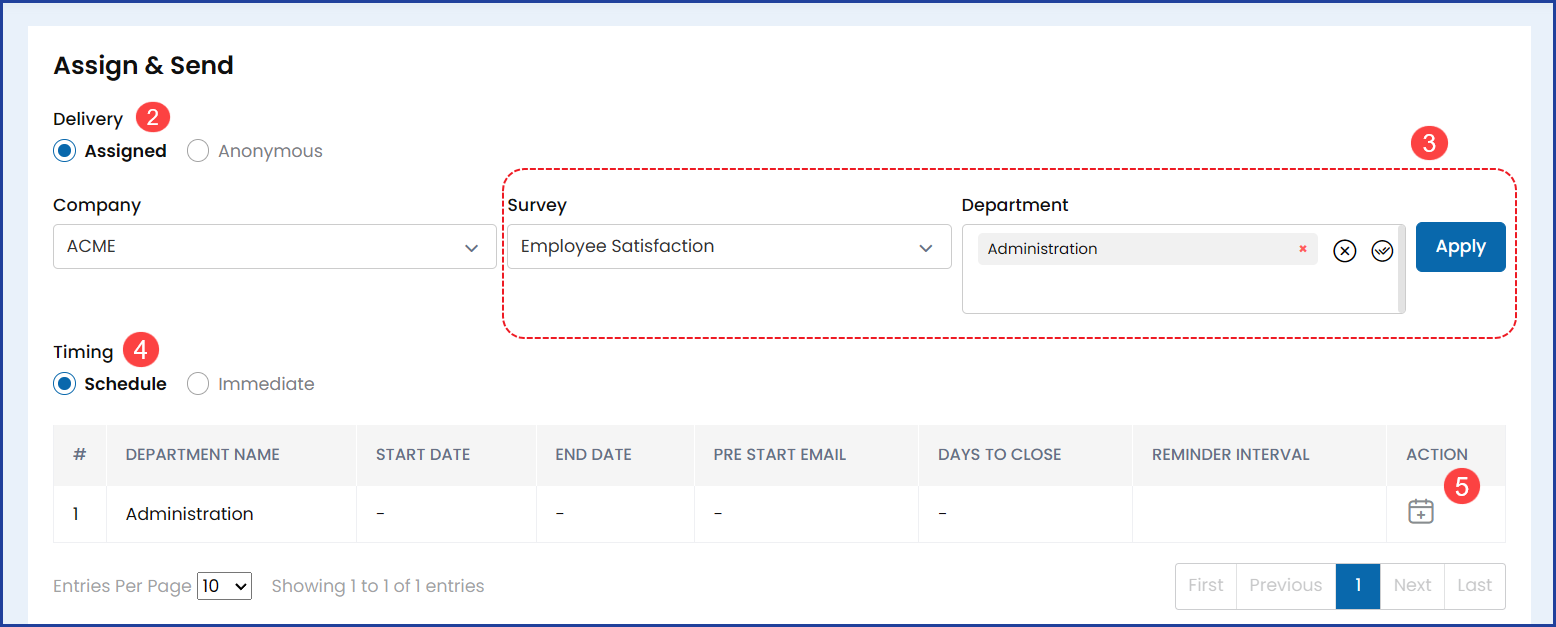Select the Schedule timing option

coord(65,384)
